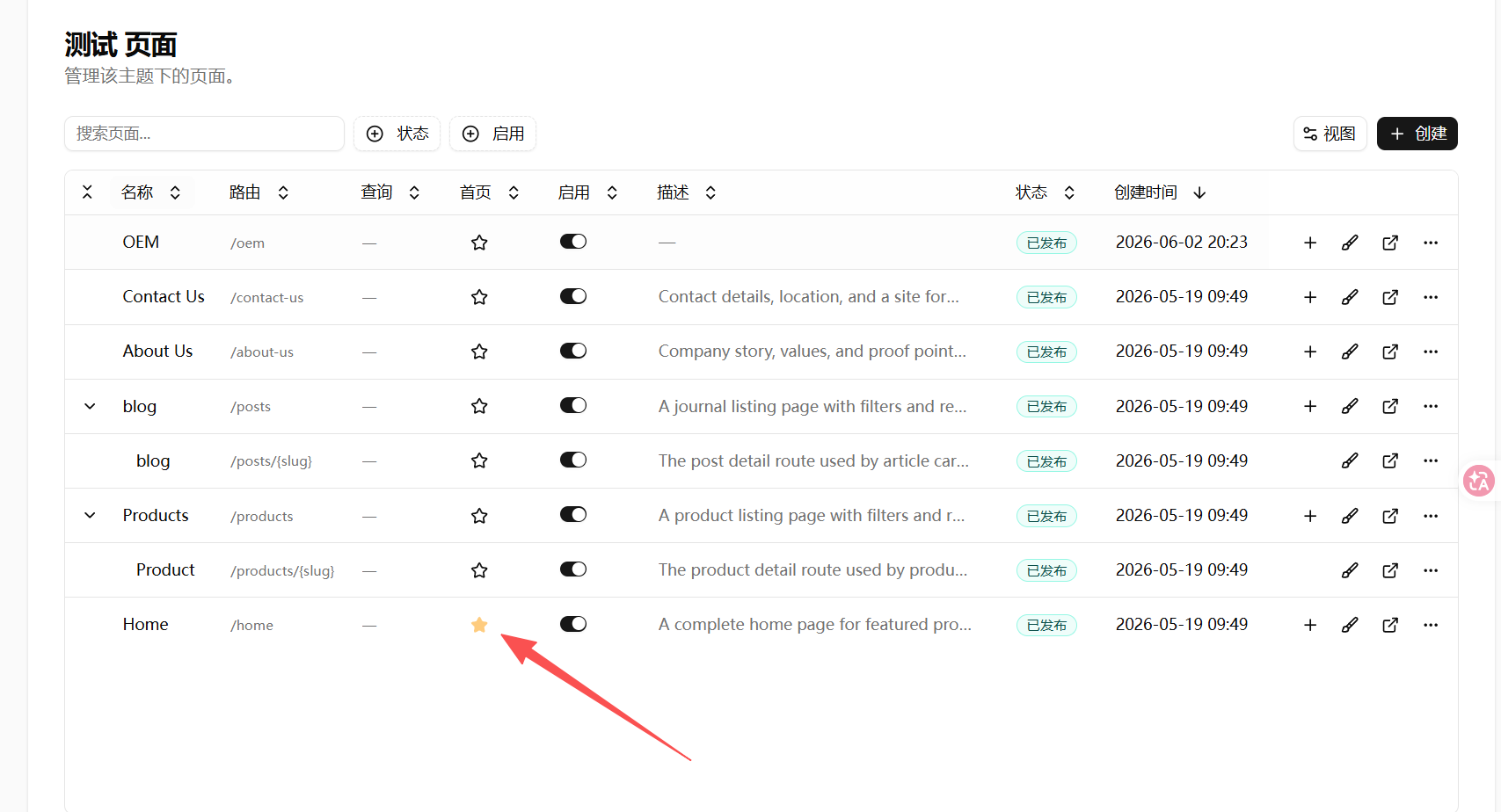Open Products page external link icon
Viewport: 1501px width, 812px height.
click(1390, 516)
